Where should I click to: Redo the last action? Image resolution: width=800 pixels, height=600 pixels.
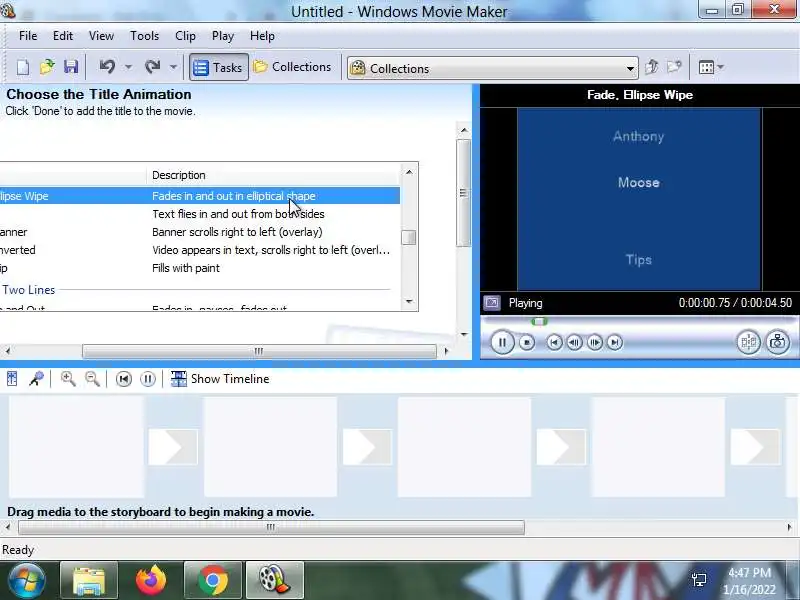click(153, 67)
